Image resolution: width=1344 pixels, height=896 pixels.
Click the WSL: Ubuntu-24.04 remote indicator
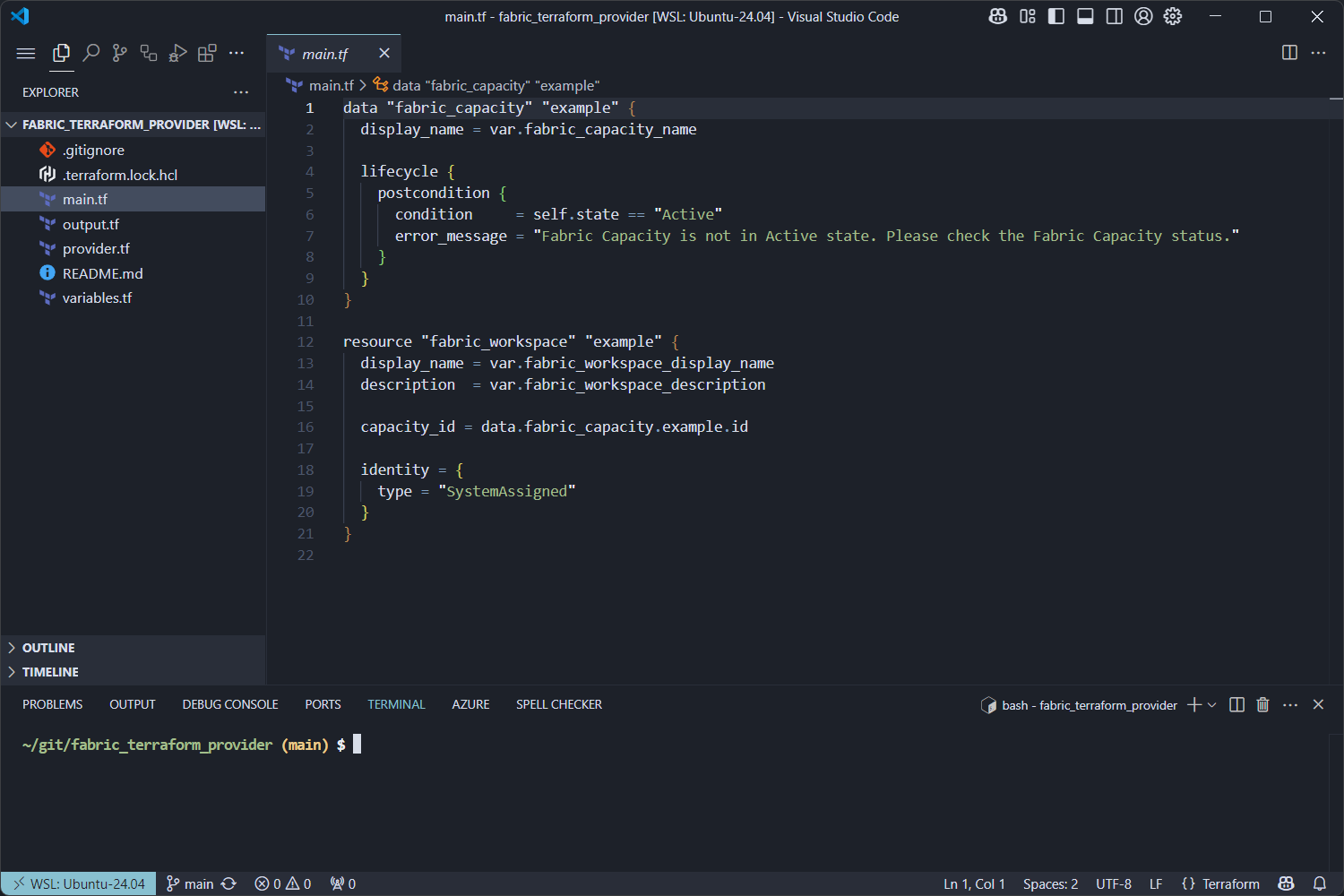[x=79, y=883]
